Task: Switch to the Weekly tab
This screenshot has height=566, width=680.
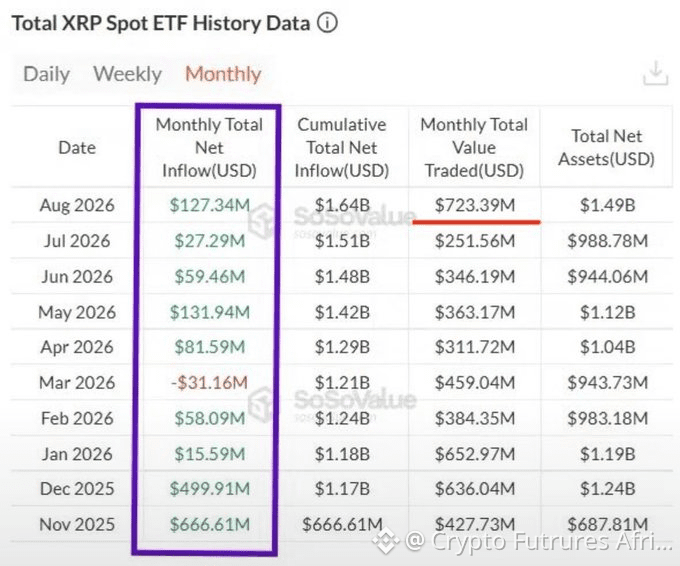Action: tap(128, 74)
